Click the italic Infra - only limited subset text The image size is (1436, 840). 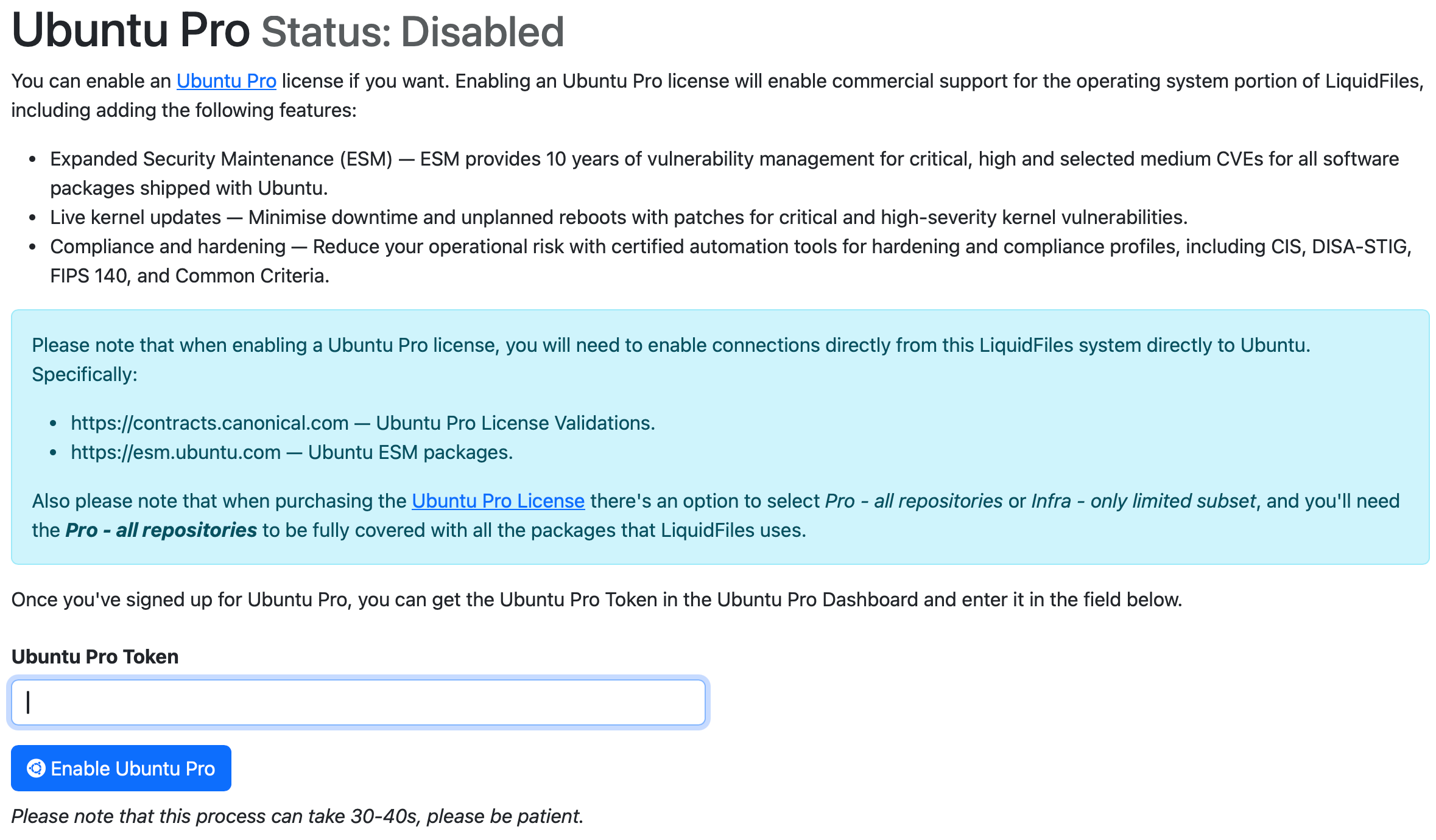tap(1143, 501)
